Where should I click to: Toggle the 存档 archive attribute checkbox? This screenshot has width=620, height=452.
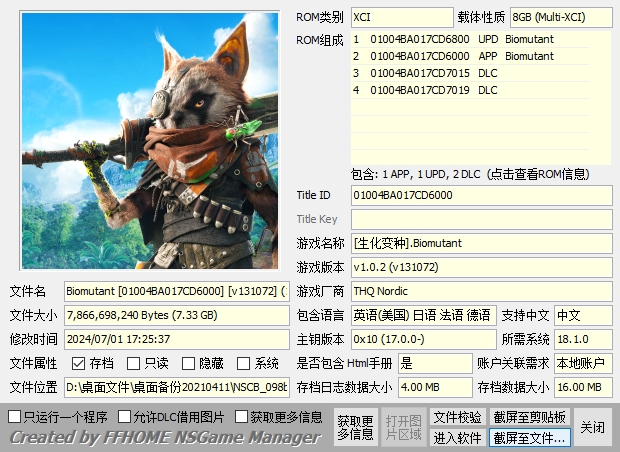[78, 364]
